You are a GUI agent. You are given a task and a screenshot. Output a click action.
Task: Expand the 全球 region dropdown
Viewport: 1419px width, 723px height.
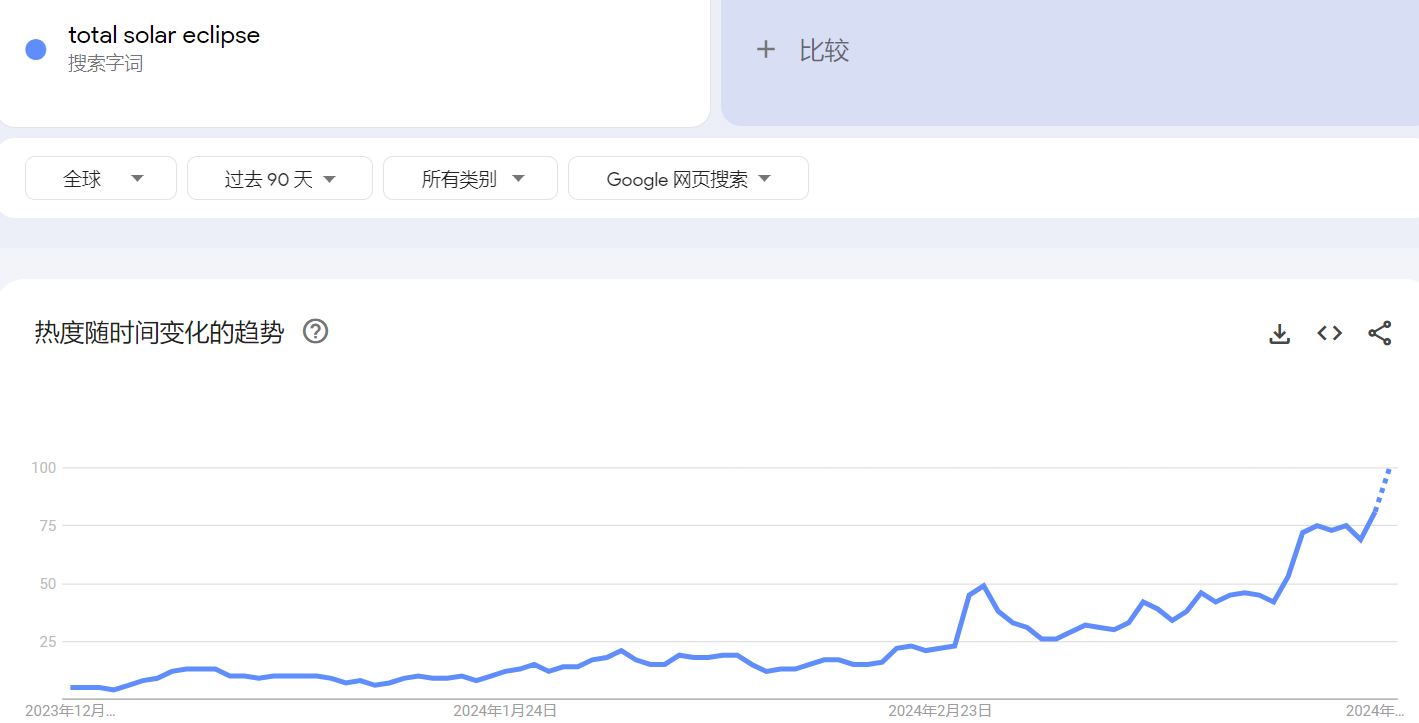[101, 178]
